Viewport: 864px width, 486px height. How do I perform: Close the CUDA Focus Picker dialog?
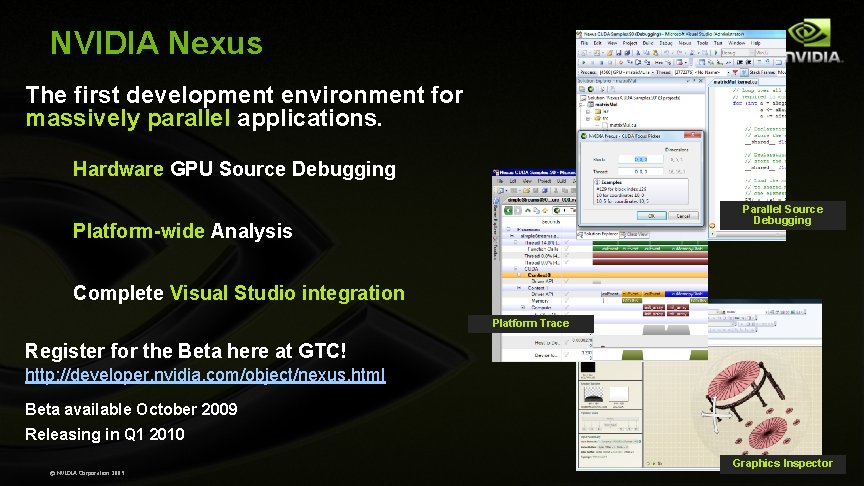click(693, 134)
